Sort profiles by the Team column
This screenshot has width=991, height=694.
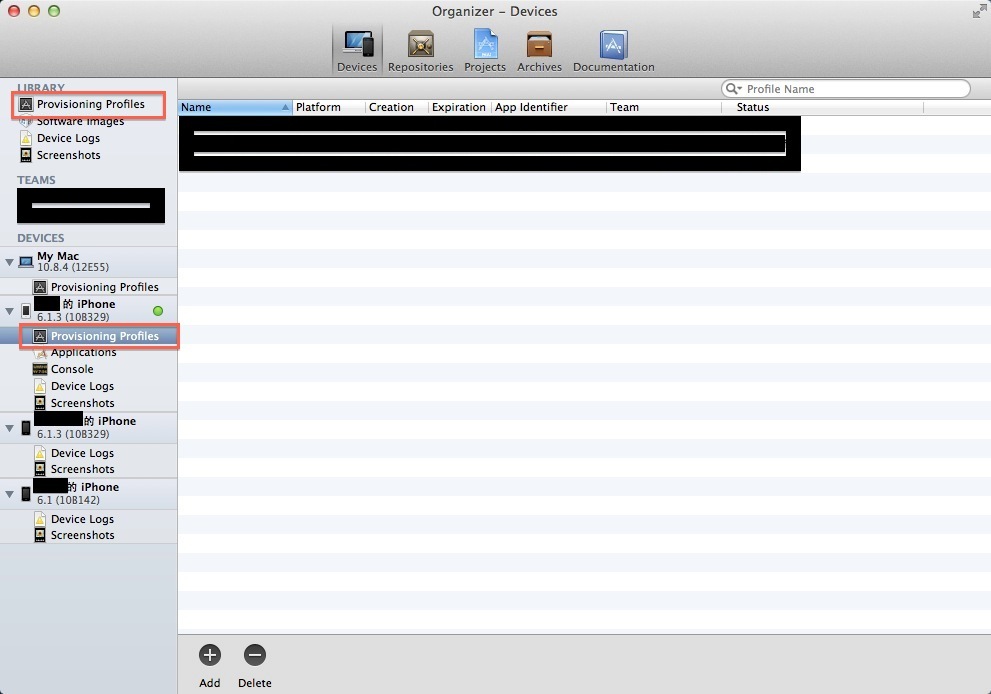pos(664,107)
